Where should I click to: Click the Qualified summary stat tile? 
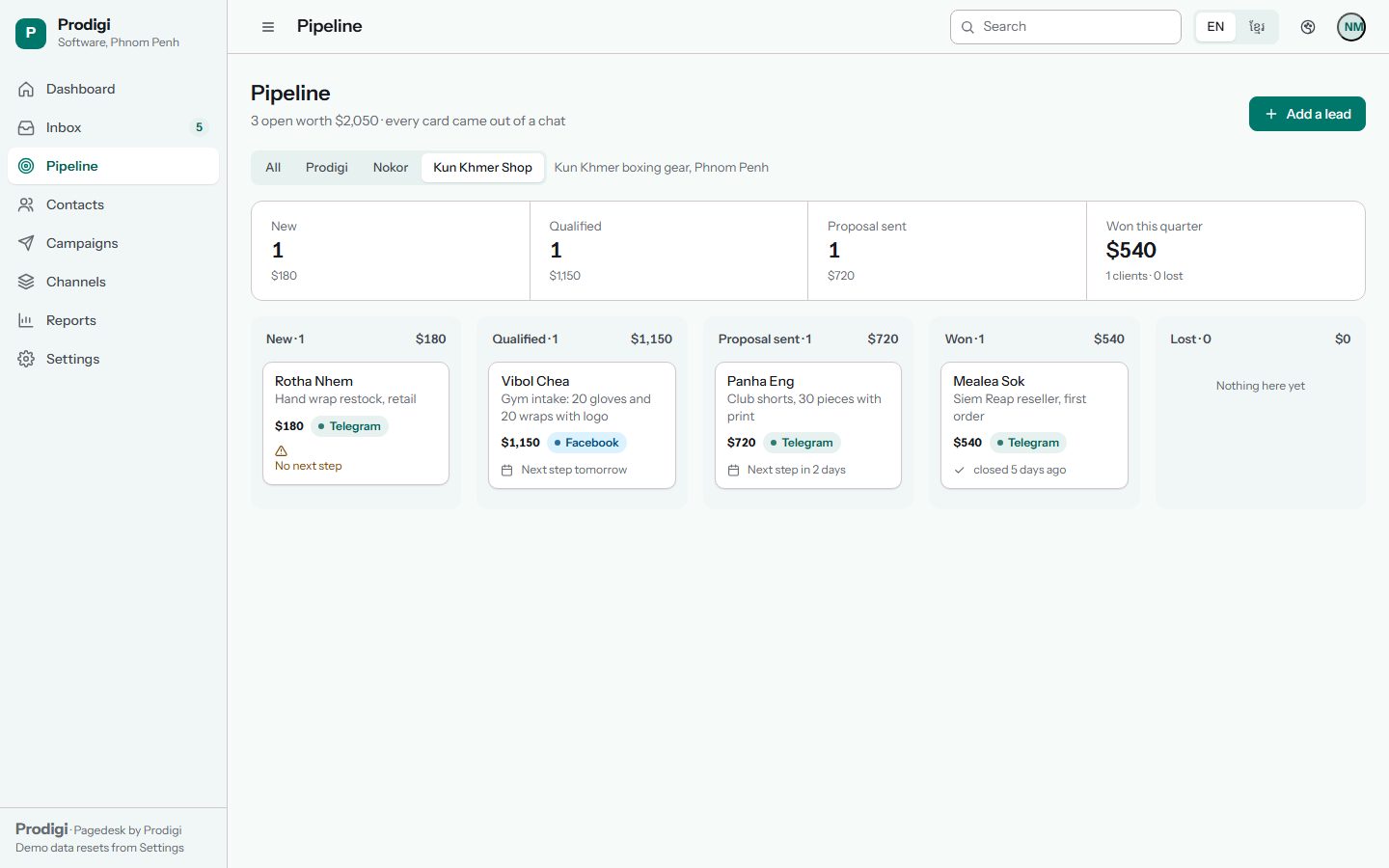pyautogui.click(x=668, y=251)
